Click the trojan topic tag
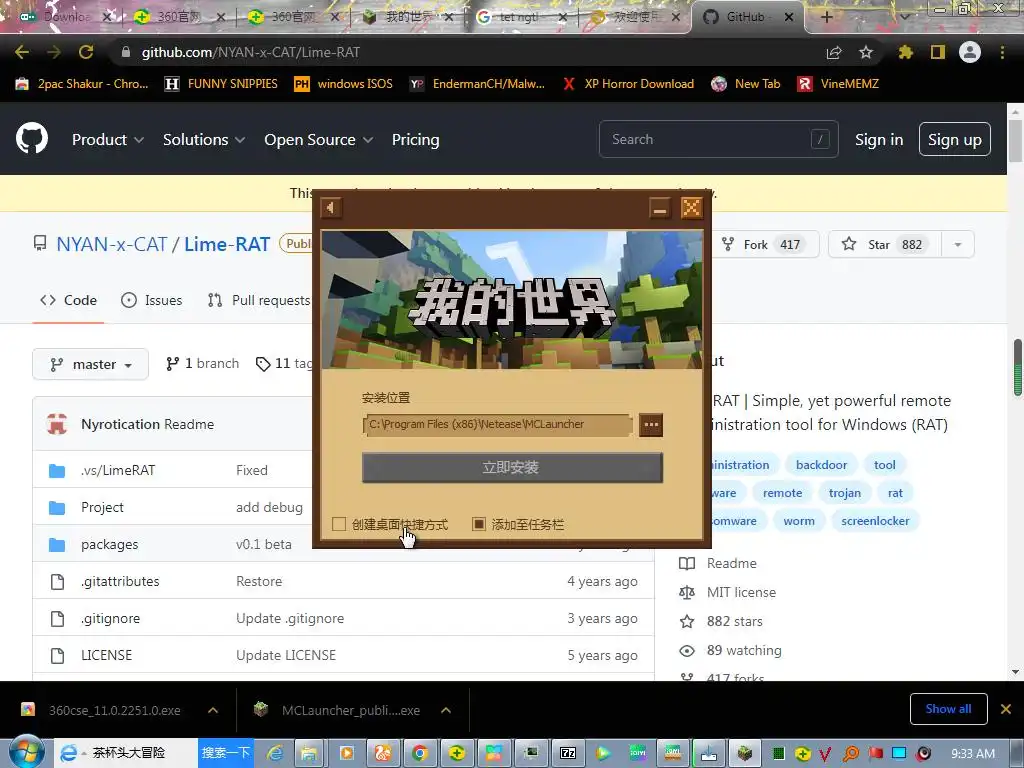Viewport: 1024px width, 768px height. (x=844, y=493)
